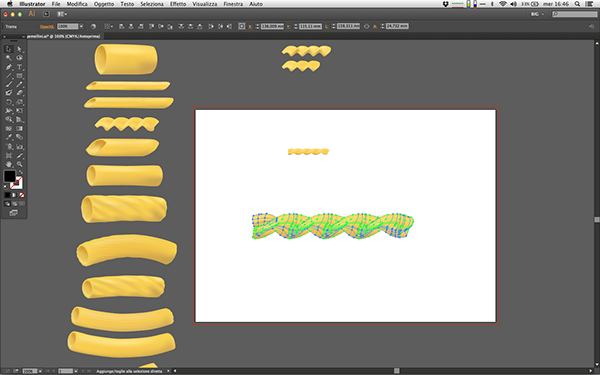
Task: Swap fill and stroke colors
Action: pyautogui.click(x=21, y=172)
